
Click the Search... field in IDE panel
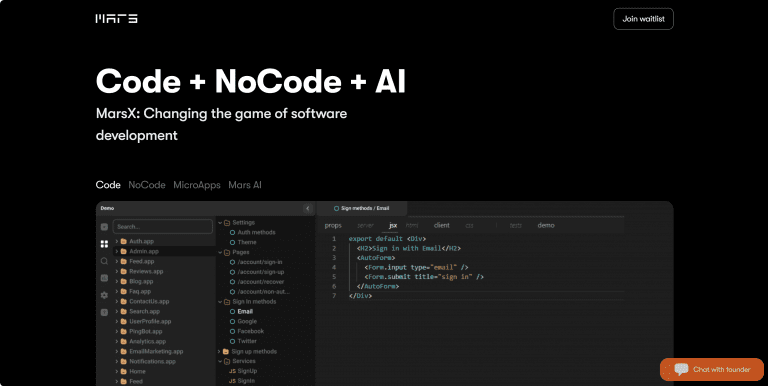click(x=163, y=227)
